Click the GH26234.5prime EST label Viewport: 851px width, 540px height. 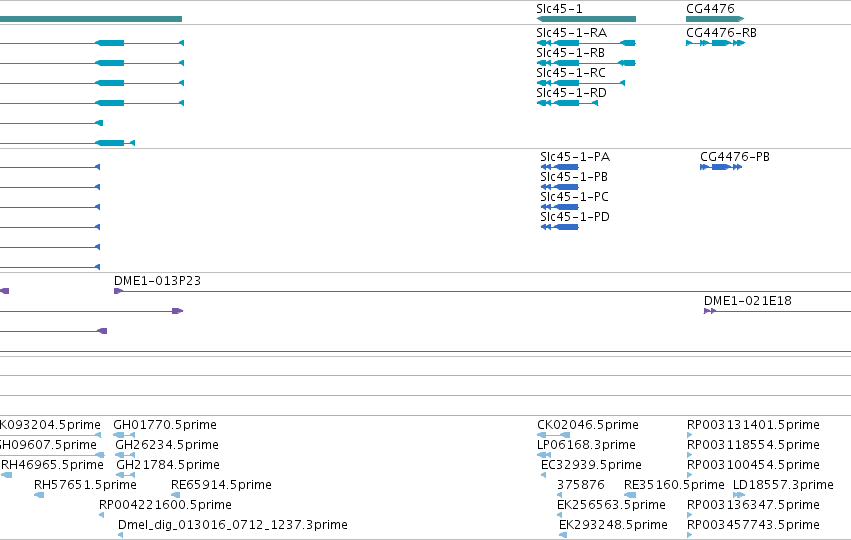[167, 444]
